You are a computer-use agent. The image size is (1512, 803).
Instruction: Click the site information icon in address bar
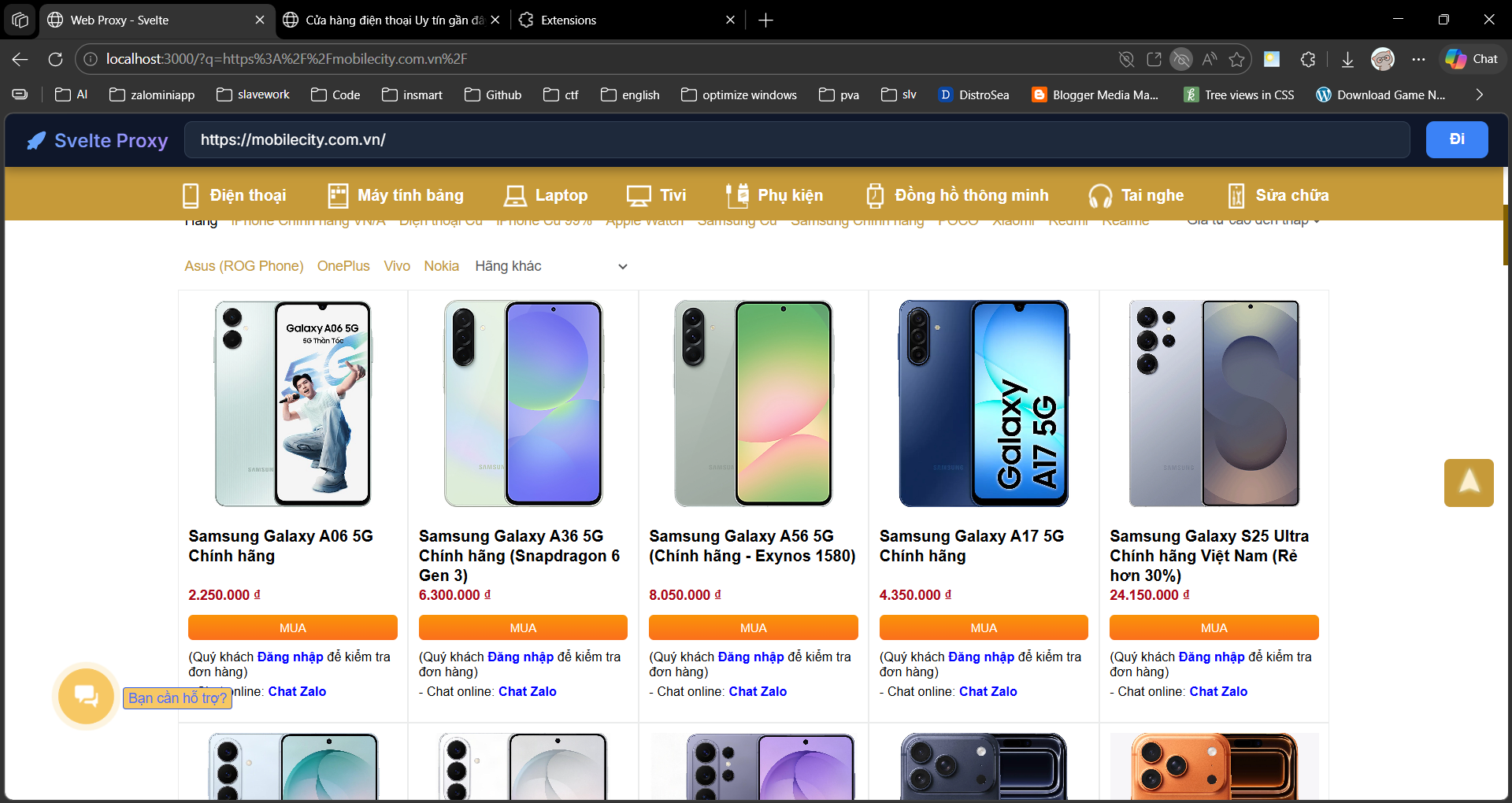pos(91,59)
